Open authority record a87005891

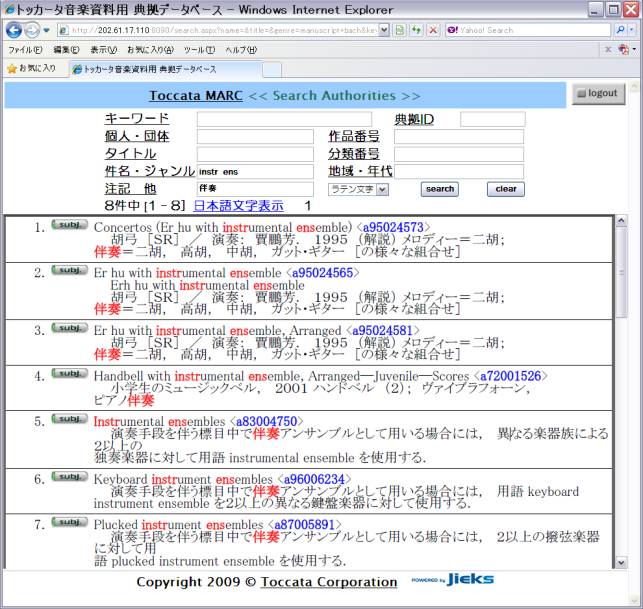pos(305,525)
